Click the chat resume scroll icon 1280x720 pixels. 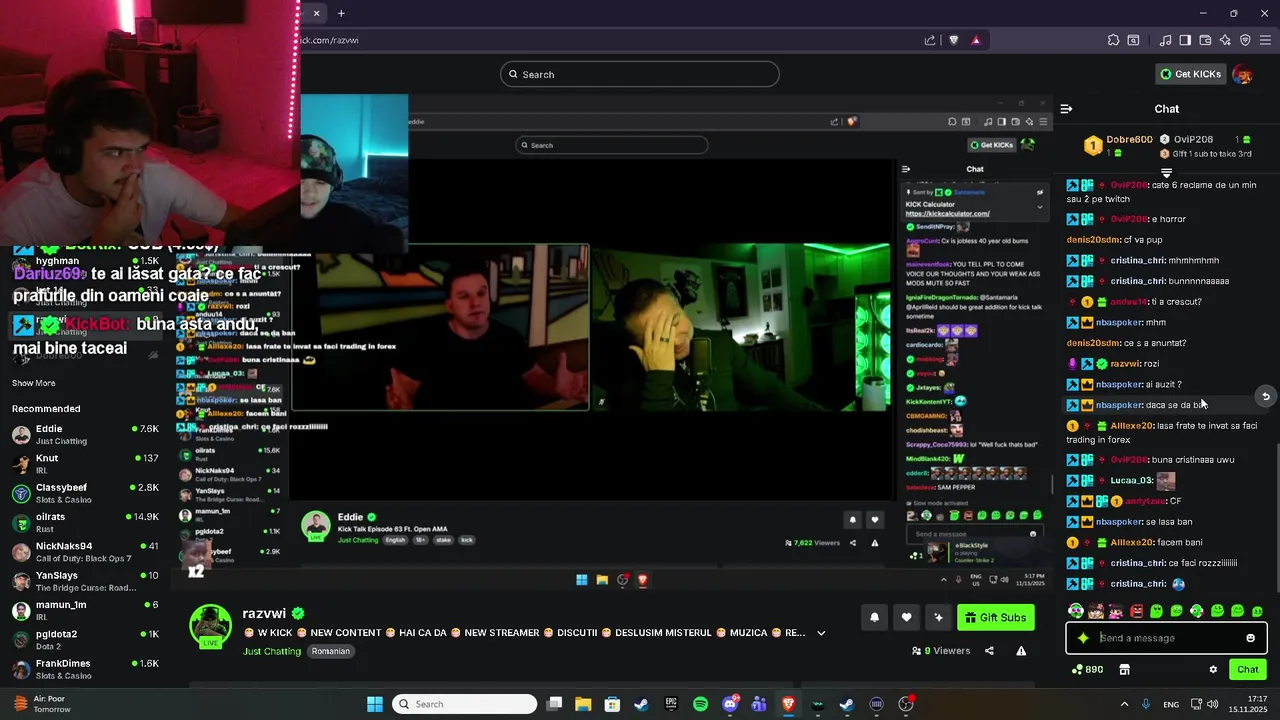1265,396
